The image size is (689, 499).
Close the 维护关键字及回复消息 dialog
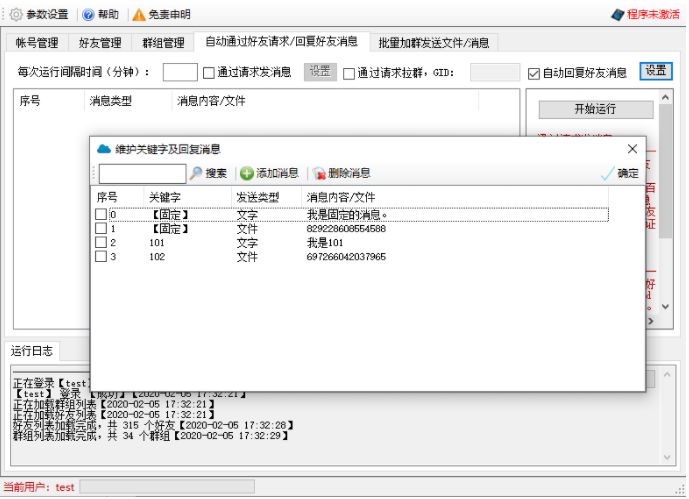(631, 149)
